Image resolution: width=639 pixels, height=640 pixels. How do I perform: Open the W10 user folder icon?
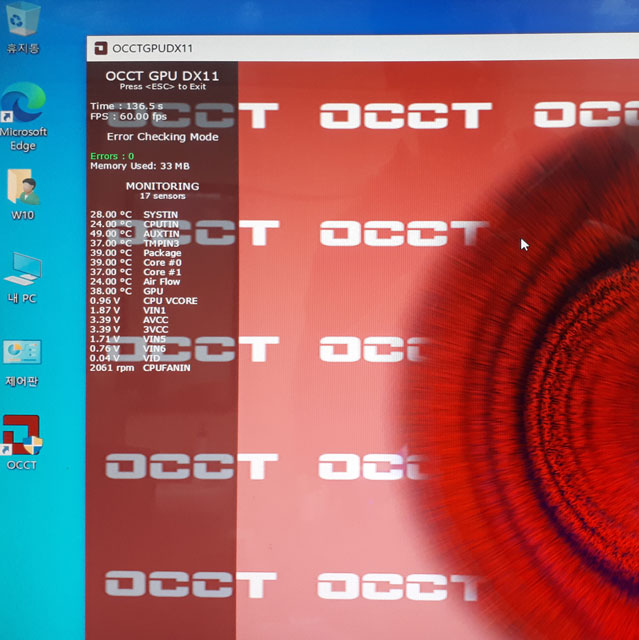tap(23, 194)
